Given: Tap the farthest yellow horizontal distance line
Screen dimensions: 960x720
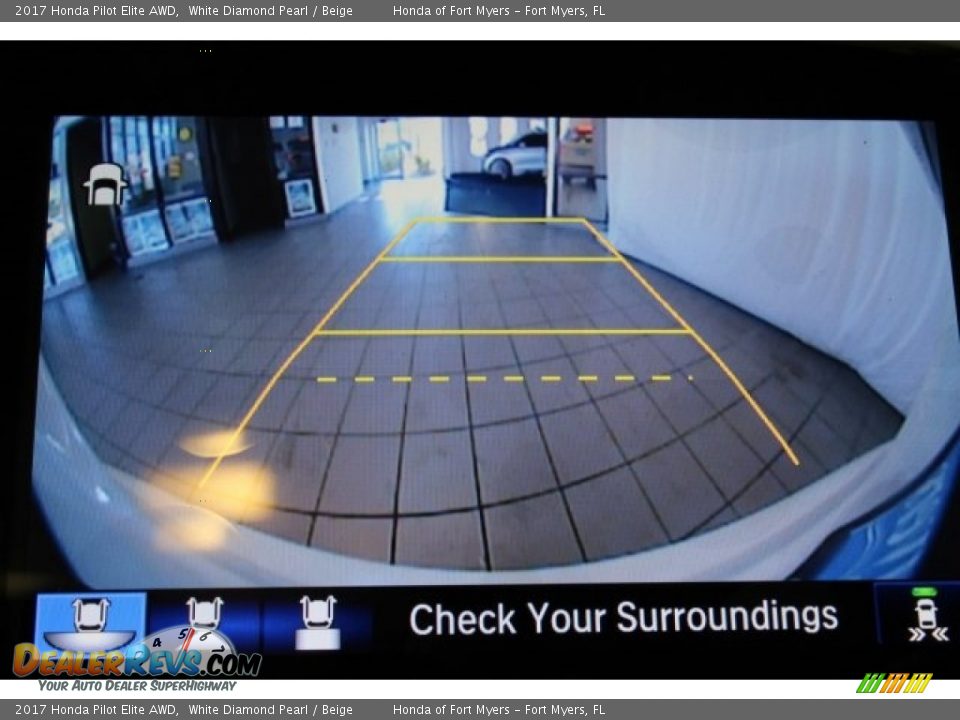Looking at the screenshot, I should [499, 259].
